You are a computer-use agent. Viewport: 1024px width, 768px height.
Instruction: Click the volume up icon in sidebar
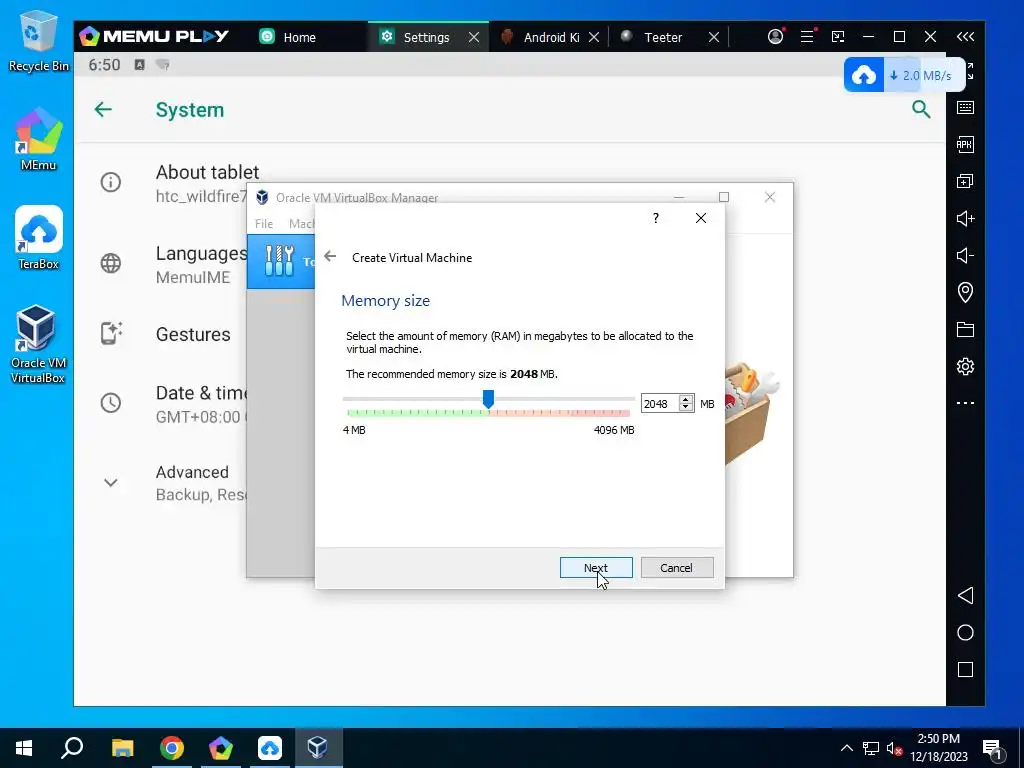pos(965,218)
